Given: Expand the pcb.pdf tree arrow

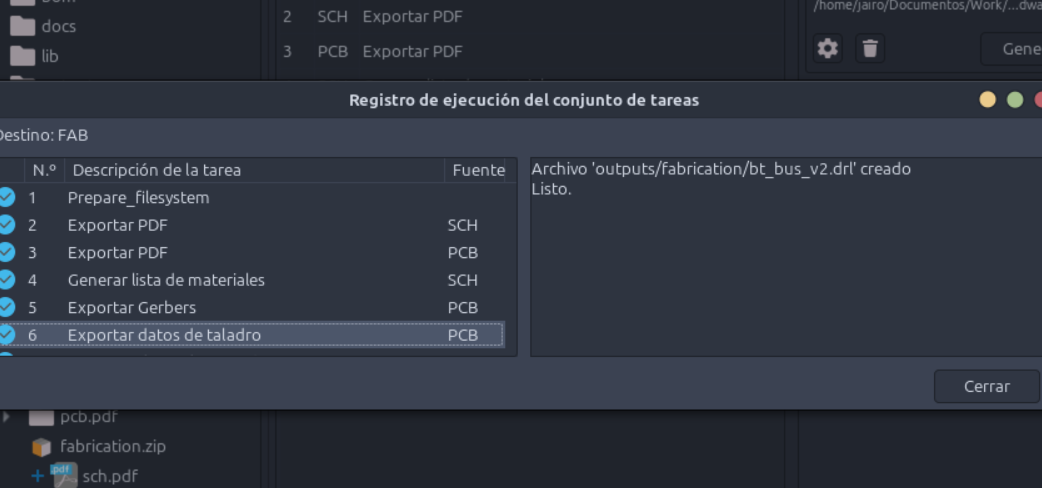Looking at the screenshot, I should pos(7,417).
